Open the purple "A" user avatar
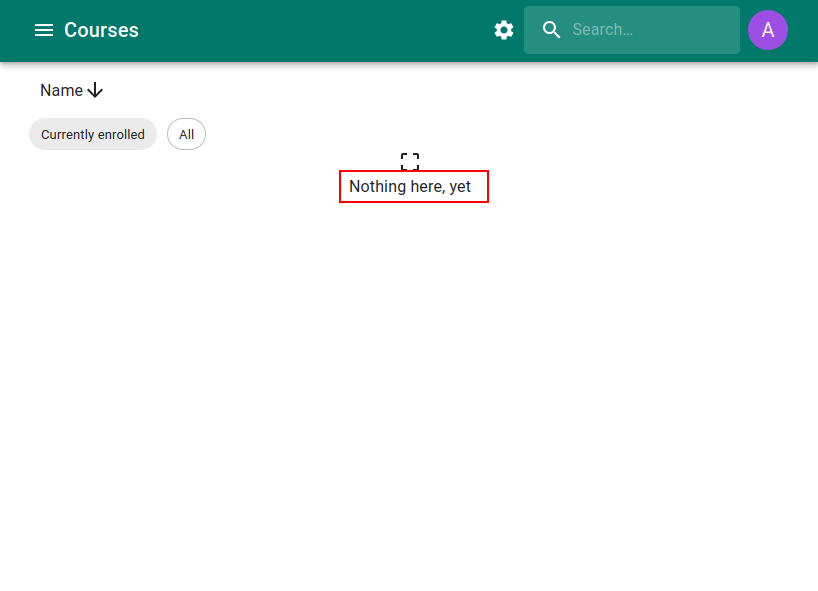818x591 pixels. click(x=768, y=30)
